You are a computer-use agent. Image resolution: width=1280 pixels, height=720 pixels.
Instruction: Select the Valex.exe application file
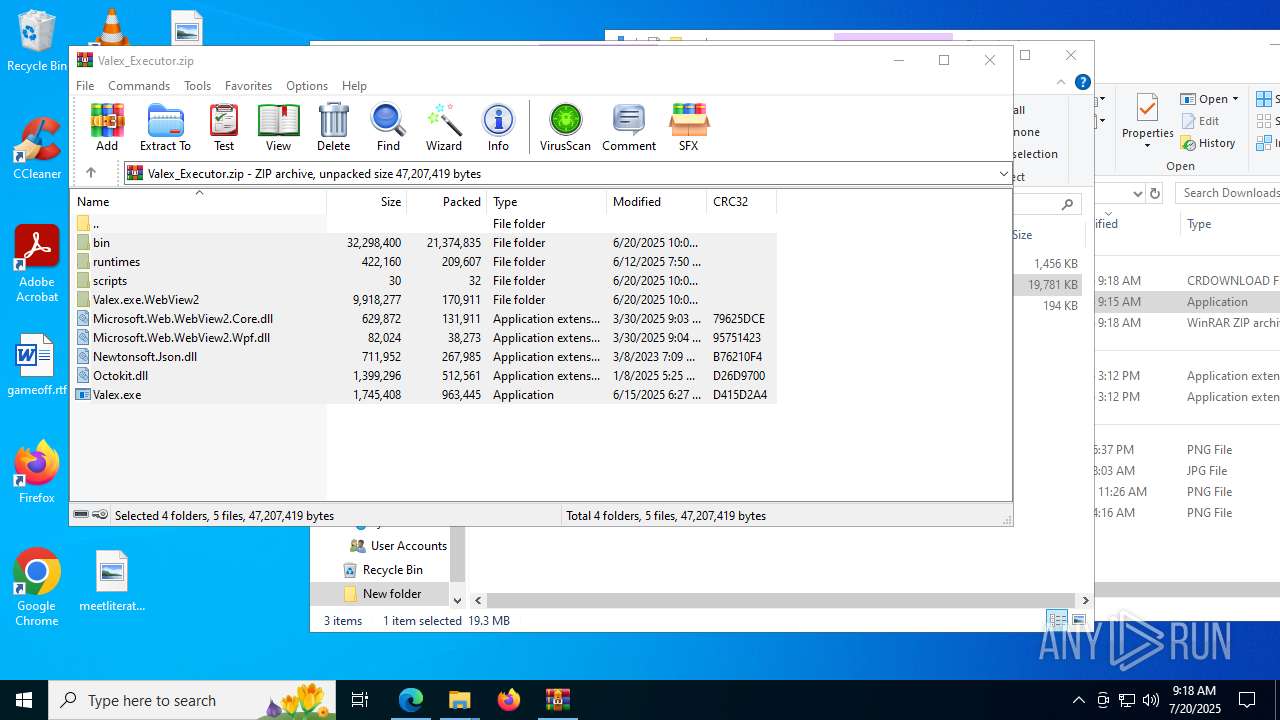pos(423,394)
